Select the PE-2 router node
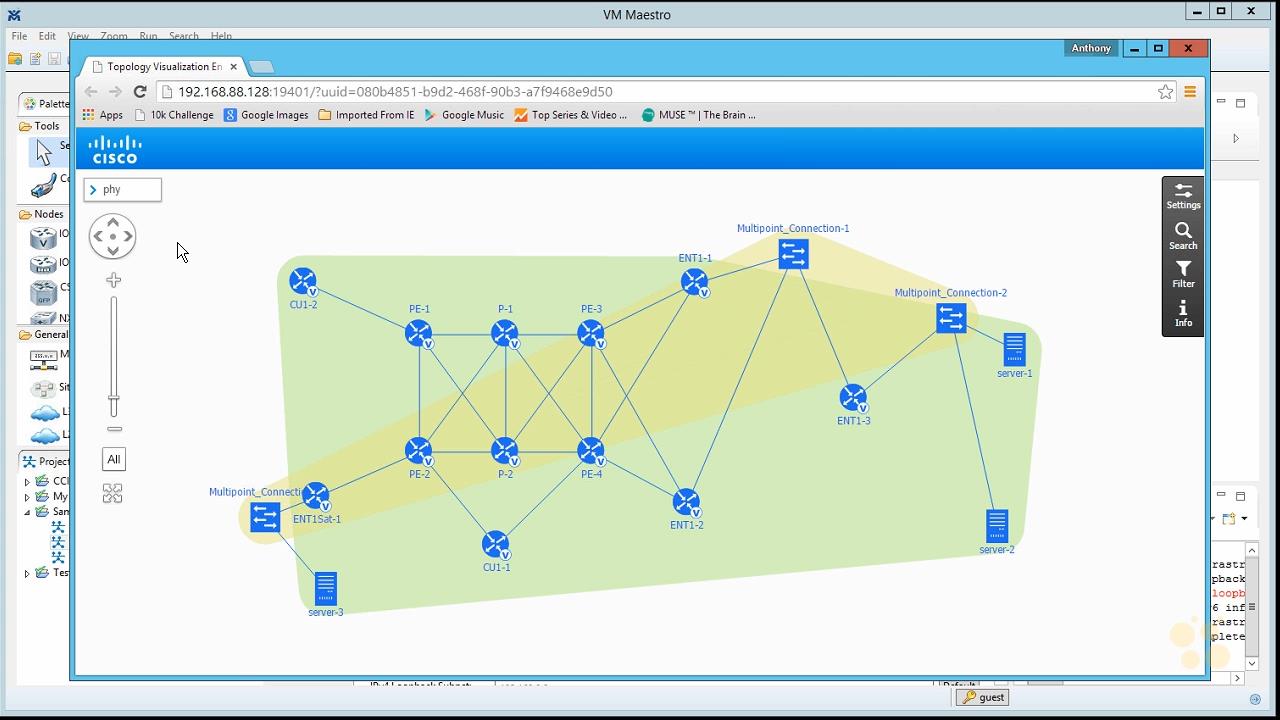1280x720 pixels. tap(419, 452)
